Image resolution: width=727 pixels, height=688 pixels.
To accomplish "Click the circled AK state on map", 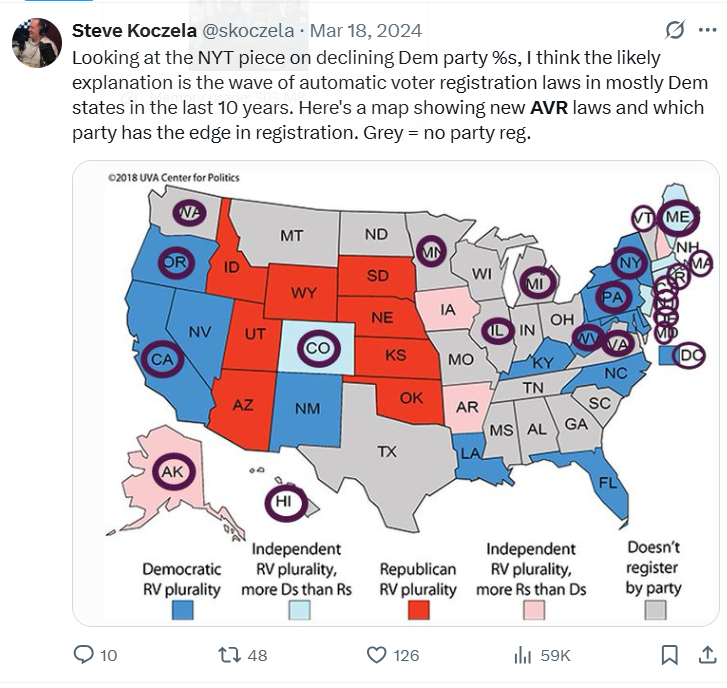I will (173, 470).
